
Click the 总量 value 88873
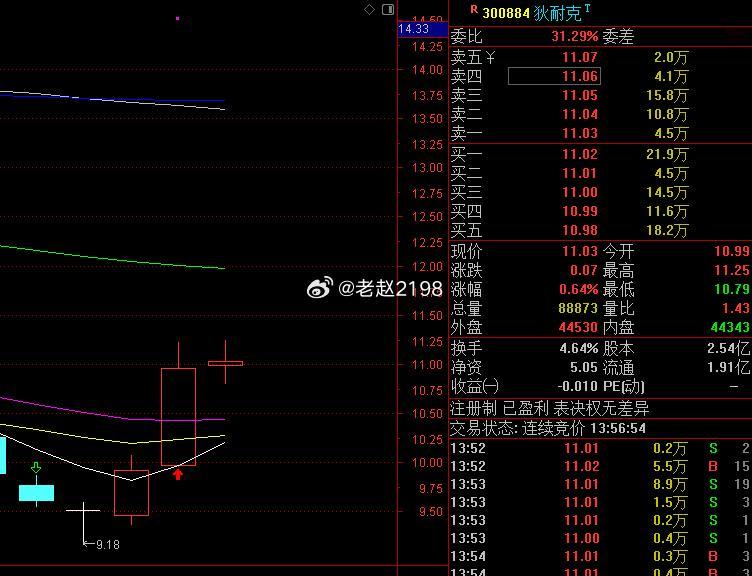coord(578,308)
